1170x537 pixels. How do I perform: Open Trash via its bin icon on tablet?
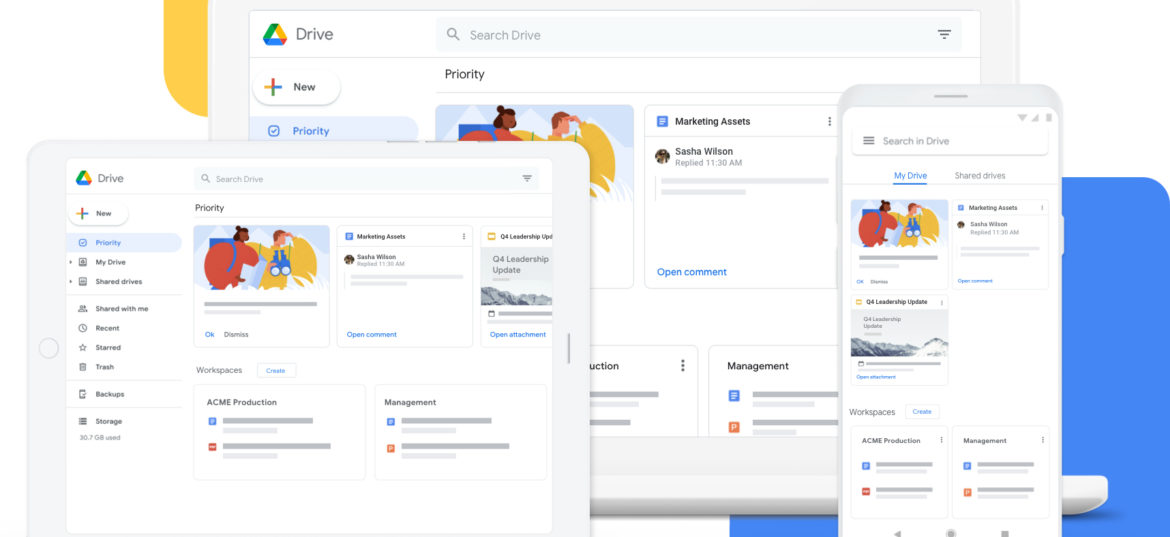[x=82, y=367]
